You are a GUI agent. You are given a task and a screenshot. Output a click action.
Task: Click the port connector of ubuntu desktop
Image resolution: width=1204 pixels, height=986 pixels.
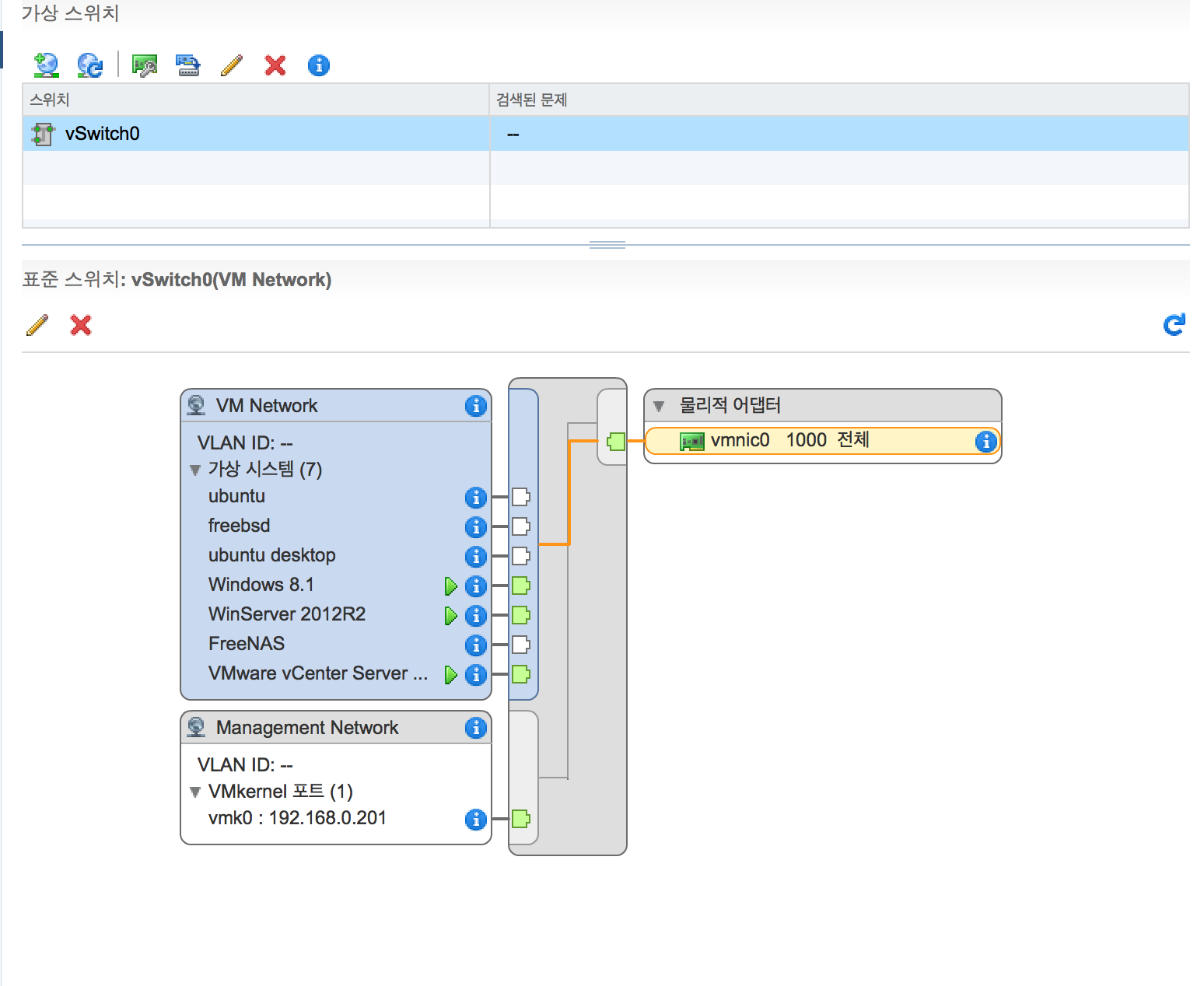point(521,556)
